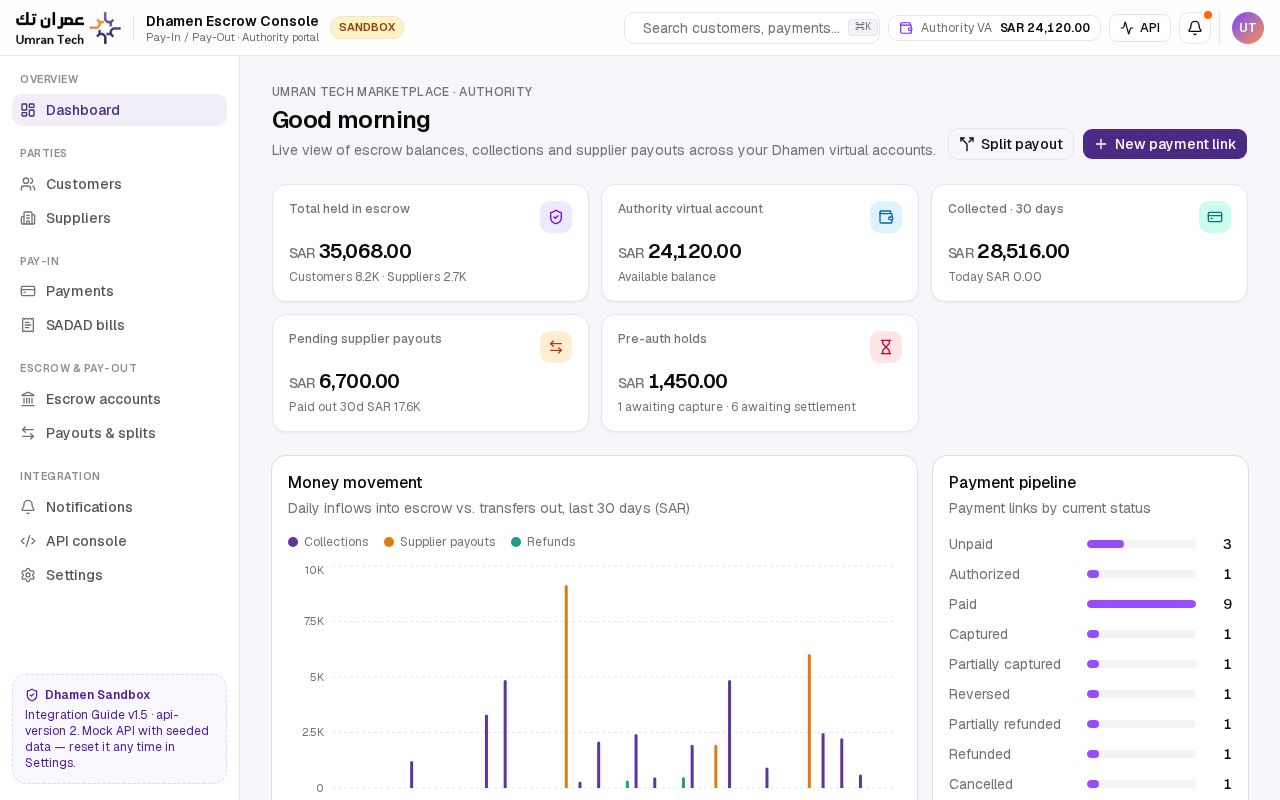Viewport: 1280px width, 800px height.
Task: Click the Partially refunded pipeline row label
Action: [x=1005, y=724]
